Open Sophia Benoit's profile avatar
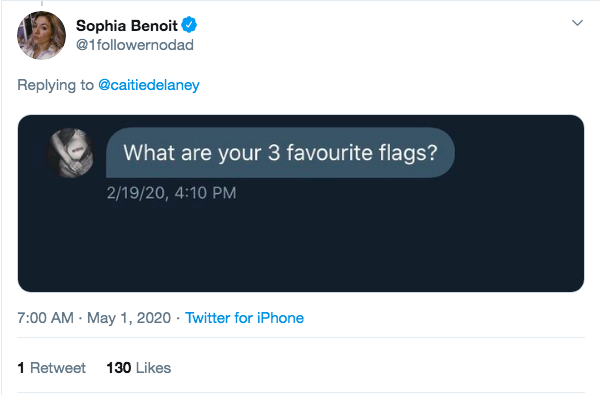The image size is (600, 395). click(x=41, y=35)
